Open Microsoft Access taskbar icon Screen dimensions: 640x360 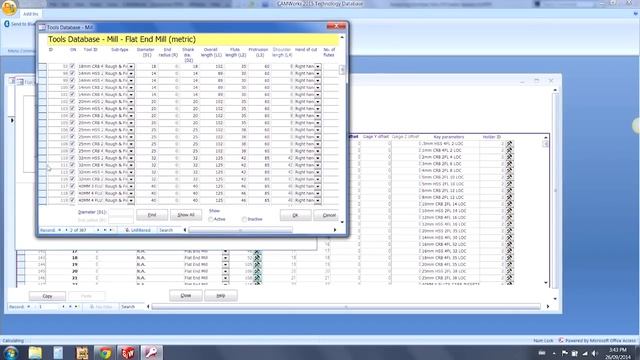coord(151,353)
